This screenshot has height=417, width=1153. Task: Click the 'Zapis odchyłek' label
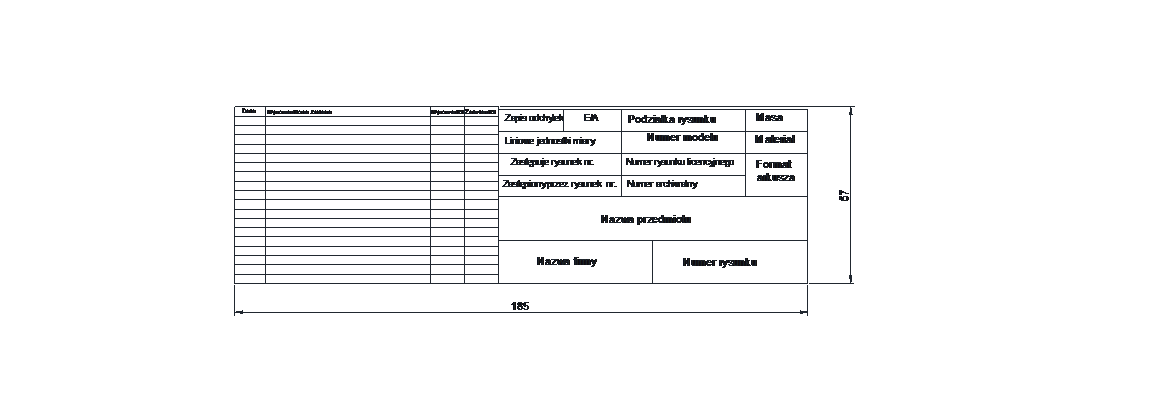[534, 118]
